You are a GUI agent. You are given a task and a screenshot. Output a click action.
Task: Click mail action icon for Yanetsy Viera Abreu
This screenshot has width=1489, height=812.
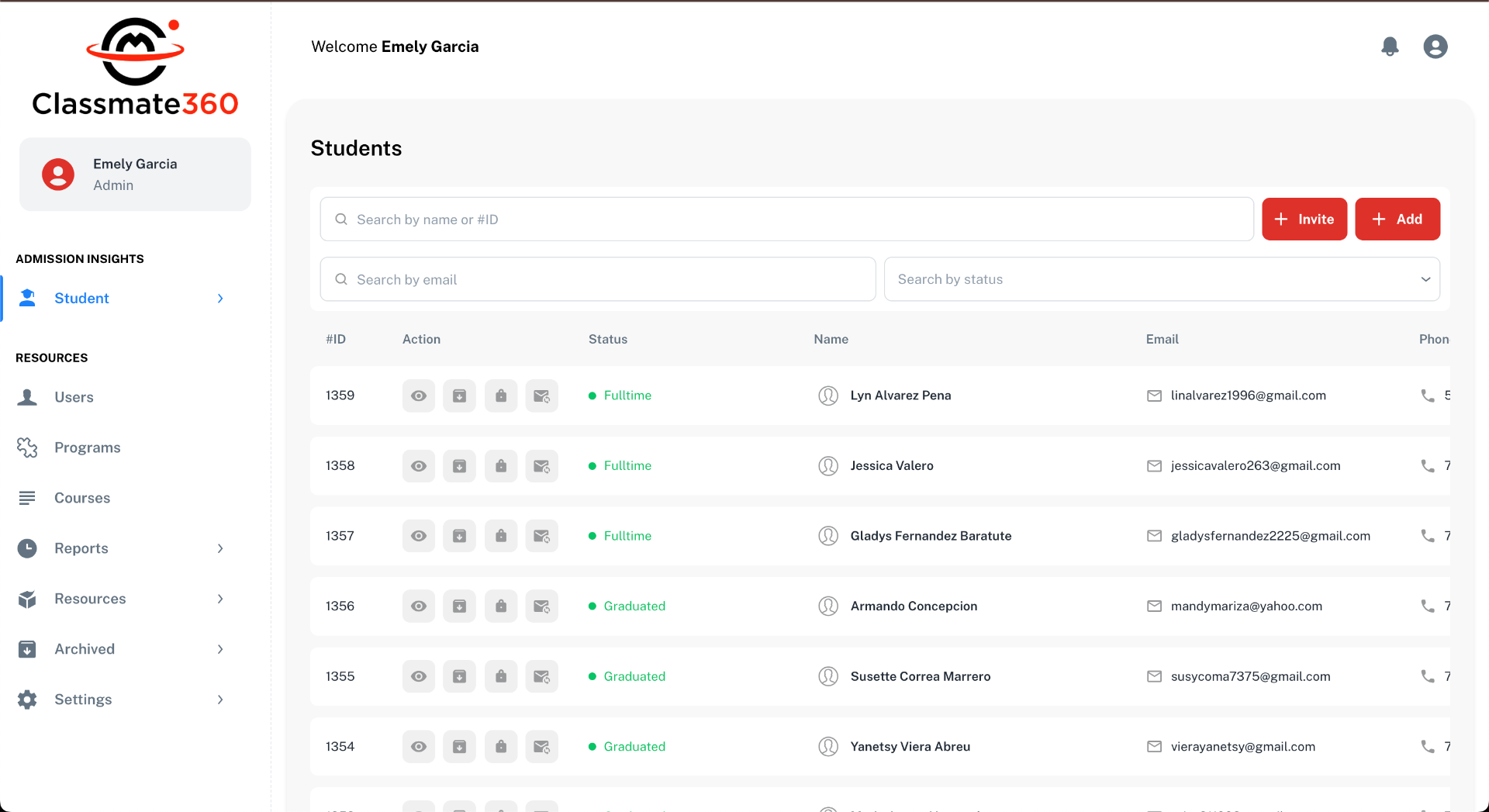coord(542,747)
